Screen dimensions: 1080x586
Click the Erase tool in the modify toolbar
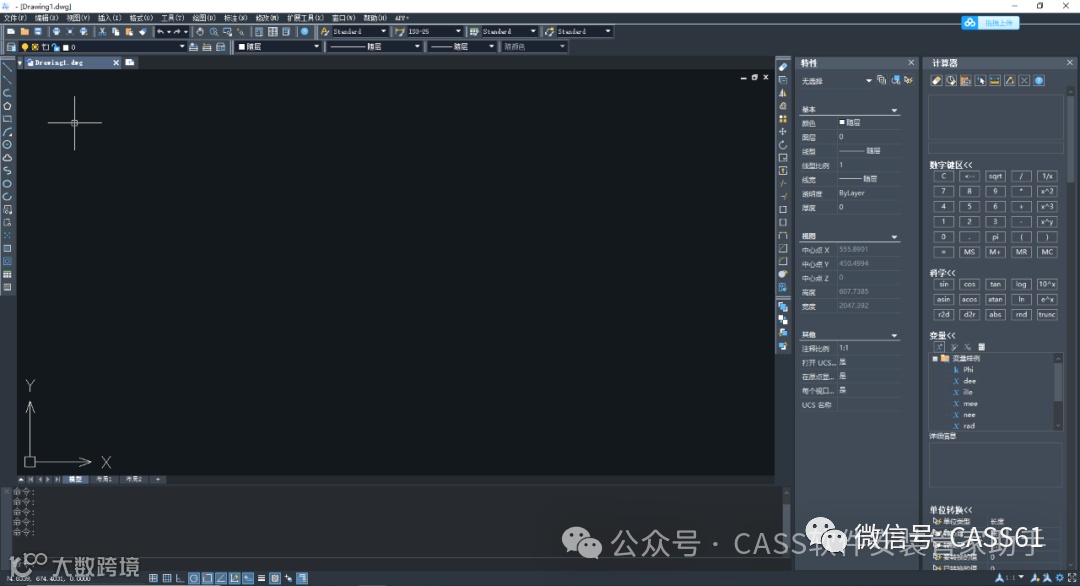point(783,67)
